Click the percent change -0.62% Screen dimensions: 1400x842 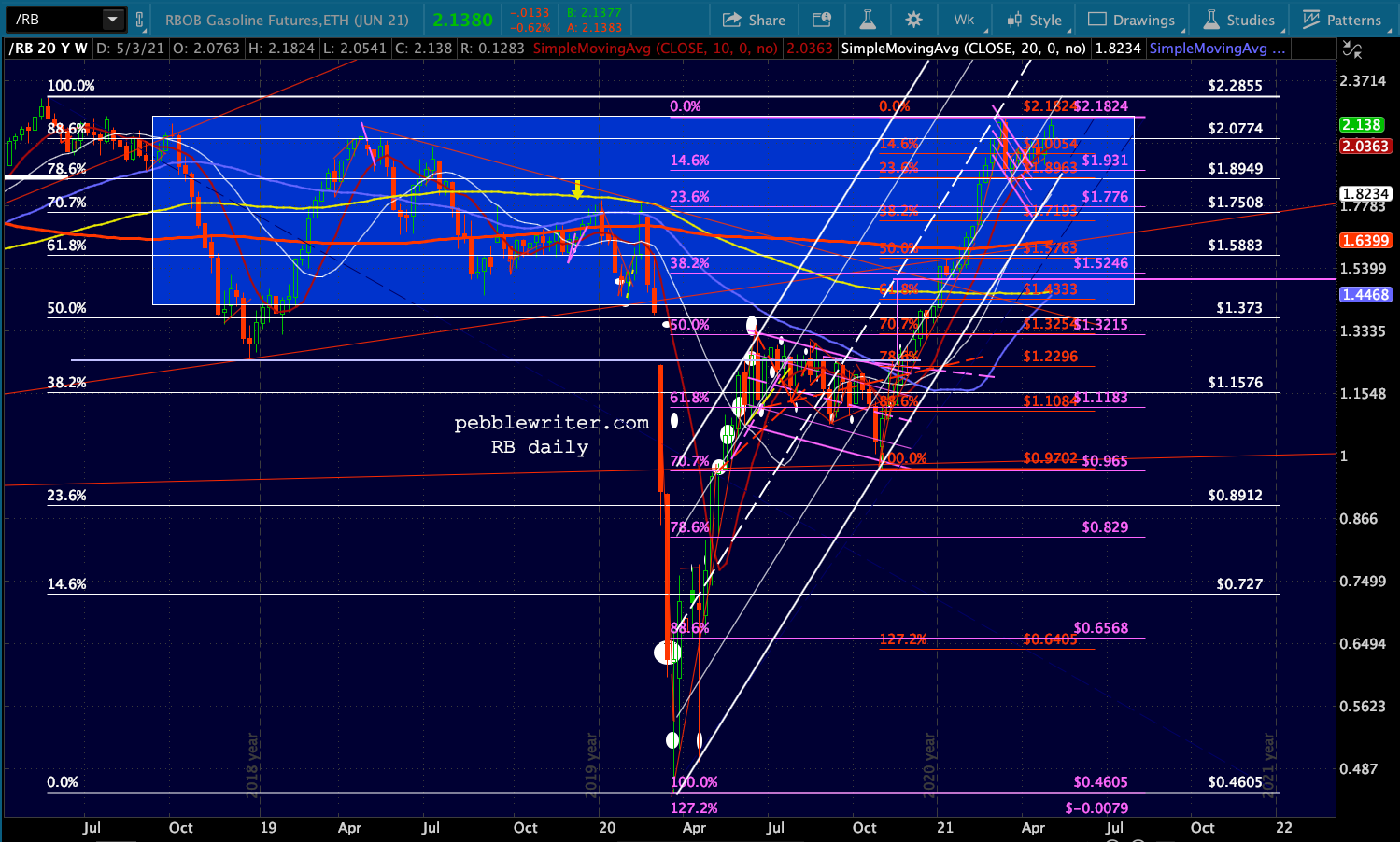coord(530,27)
